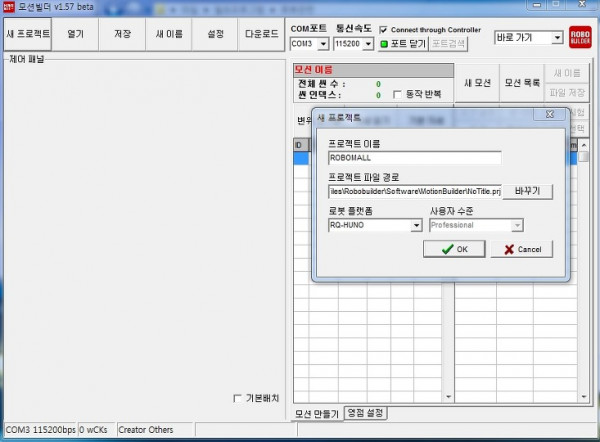Click the right table scrollbar down arrow
This screenshot has width=600, height=442.
[584, 397]
